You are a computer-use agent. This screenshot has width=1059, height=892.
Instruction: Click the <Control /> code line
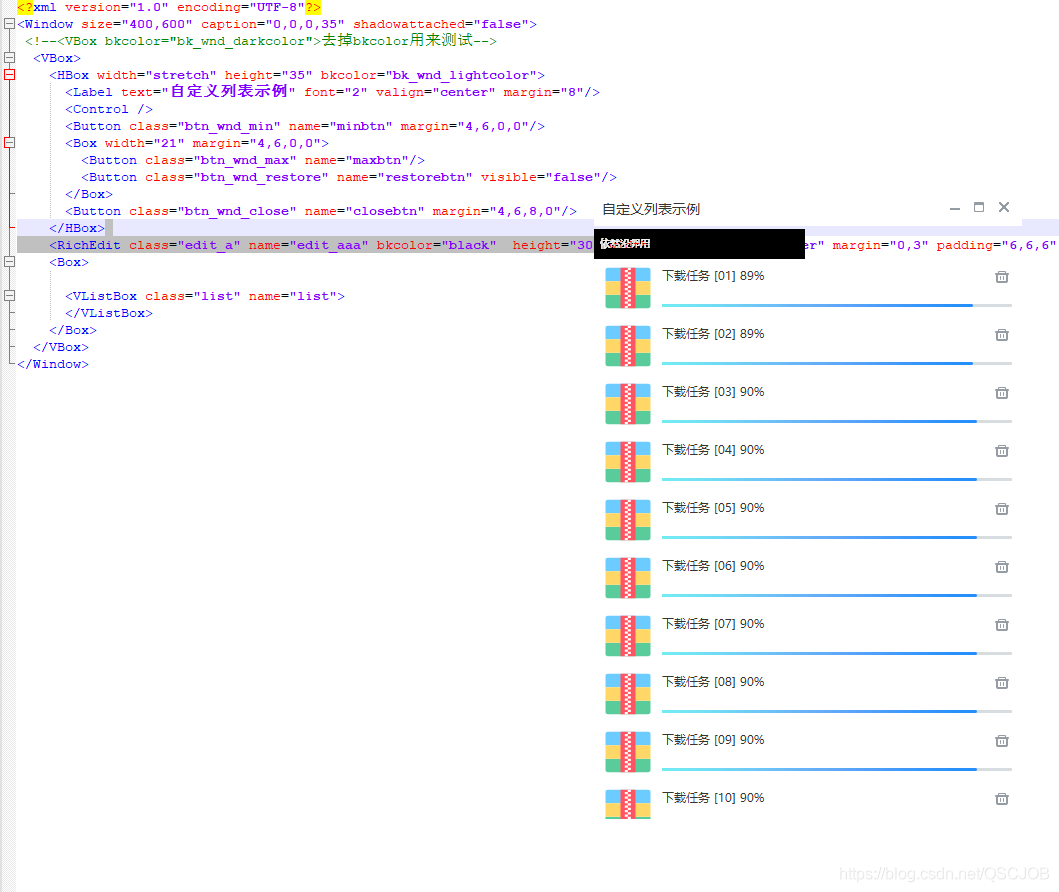[x=109, y=109]
